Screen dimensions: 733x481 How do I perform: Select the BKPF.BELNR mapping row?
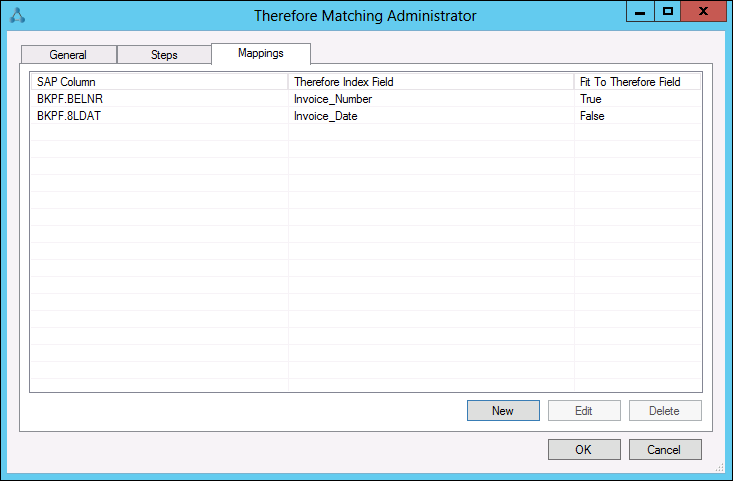(70, 99)
